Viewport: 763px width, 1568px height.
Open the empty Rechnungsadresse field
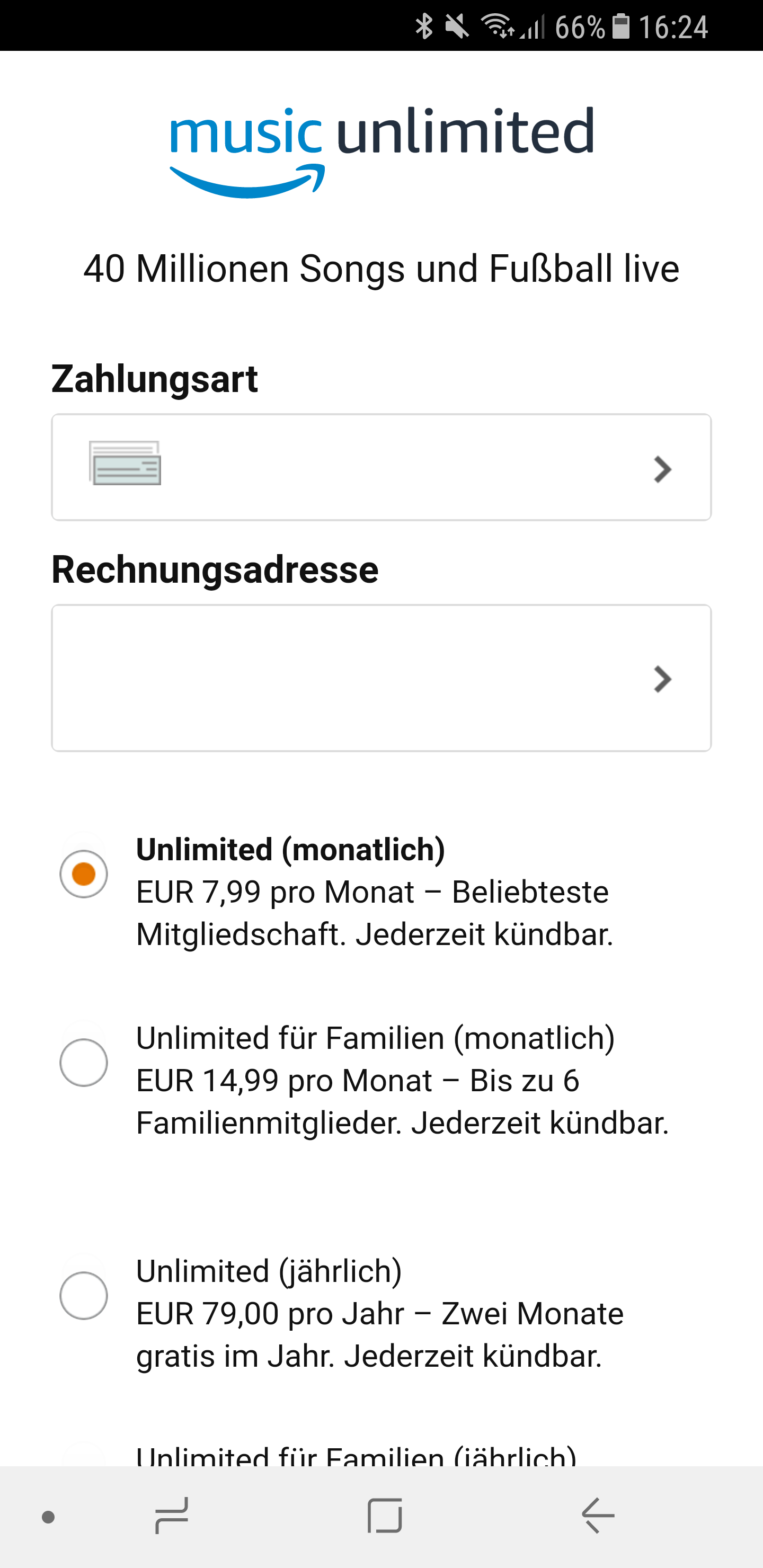click(381, 678)
